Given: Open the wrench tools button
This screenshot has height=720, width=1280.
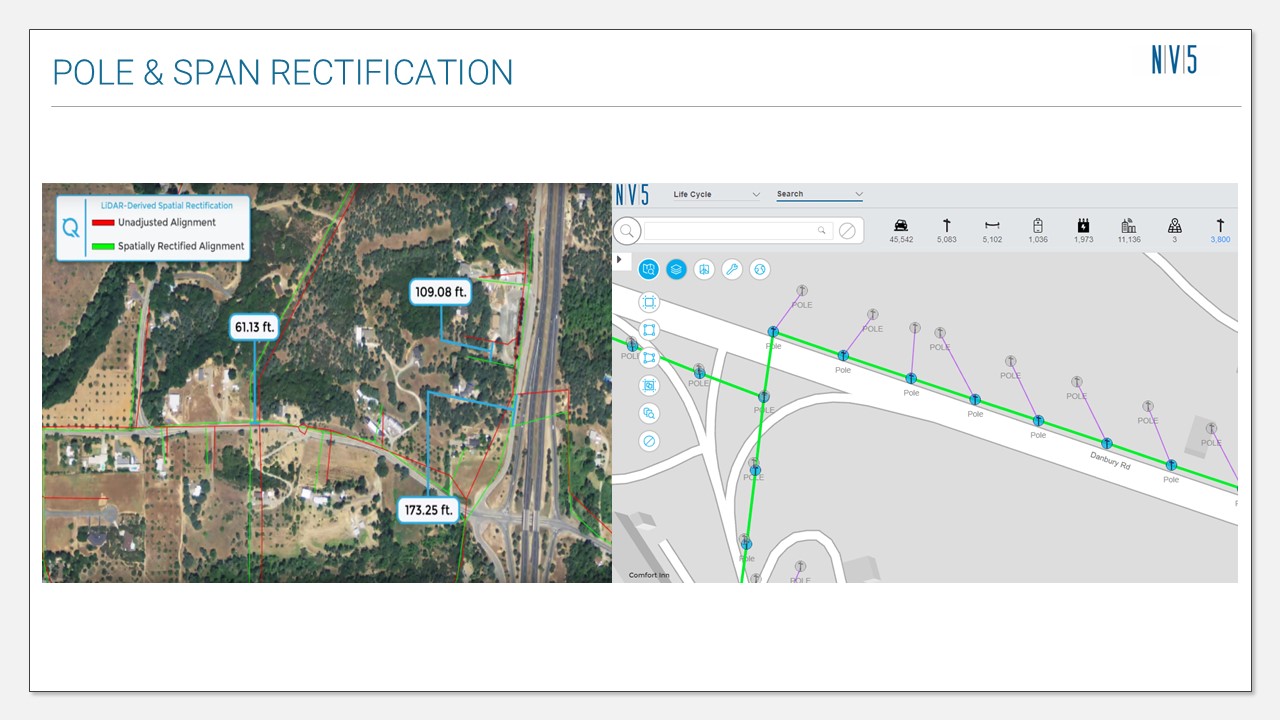Looking at the screenshot, I should click(732, 269).
